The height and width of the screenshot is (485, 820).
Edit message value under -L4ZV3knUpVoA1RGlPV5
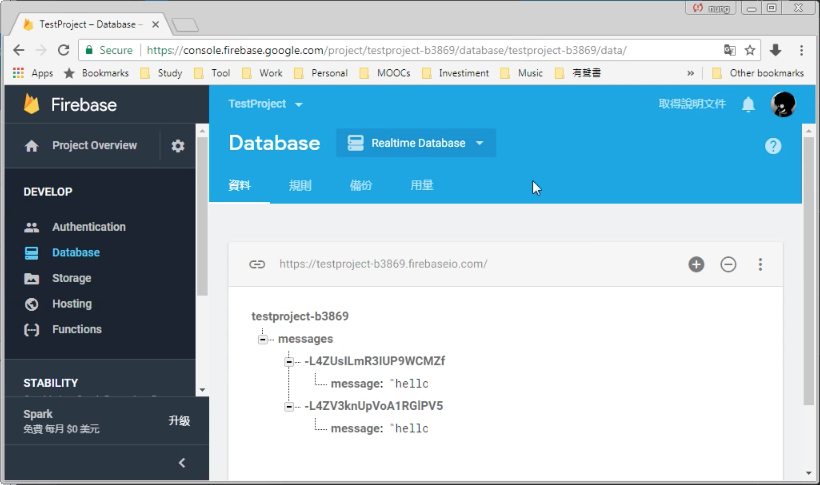pyautogui.click(x=411, y=428)
